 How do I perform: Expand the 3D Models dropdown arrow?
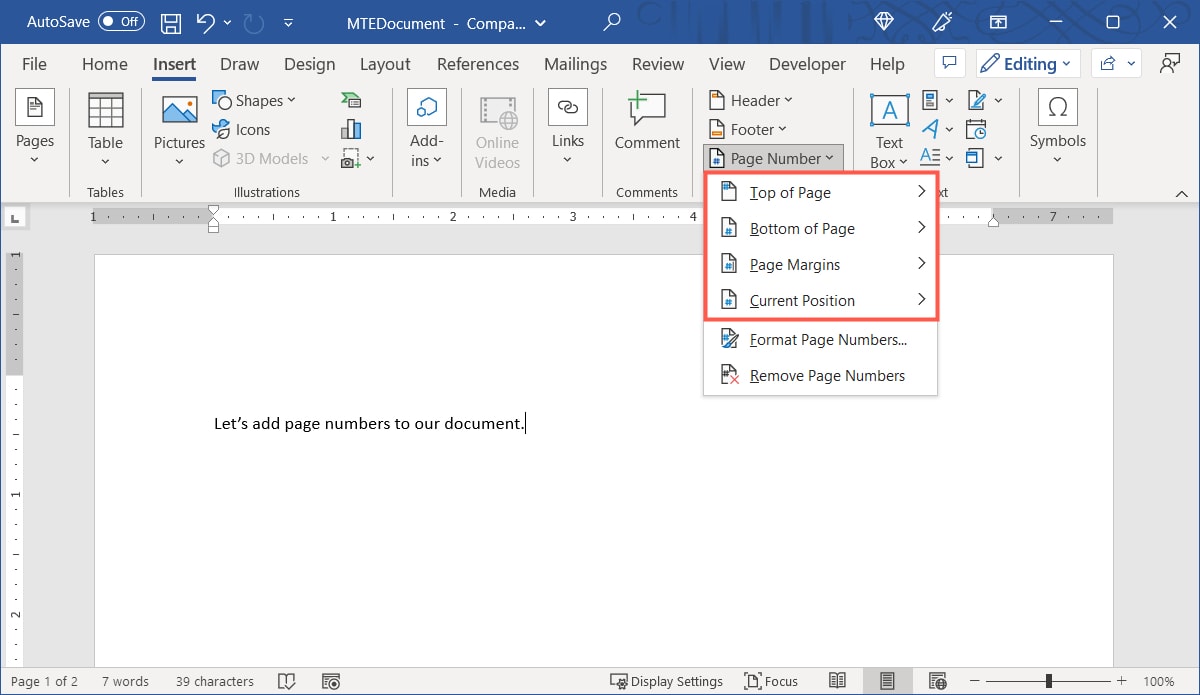coord(323,157)
